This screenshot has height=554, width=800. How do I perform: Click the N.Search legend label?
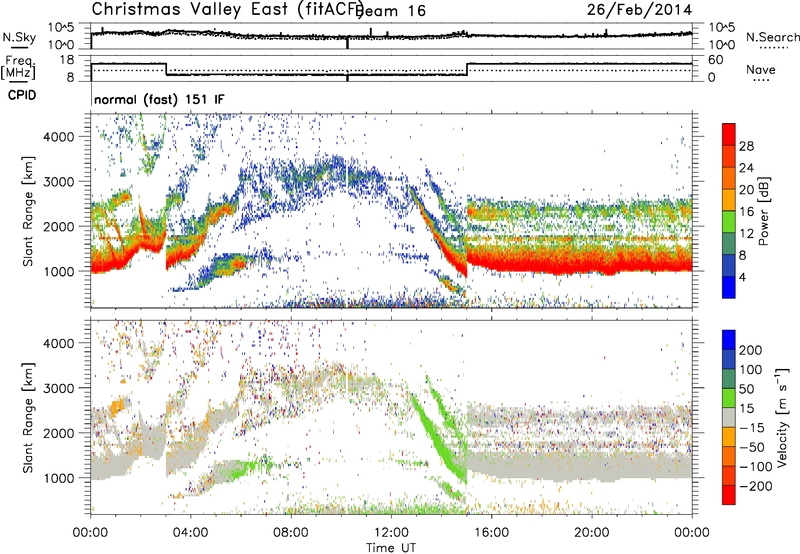[x=772, y=37]
